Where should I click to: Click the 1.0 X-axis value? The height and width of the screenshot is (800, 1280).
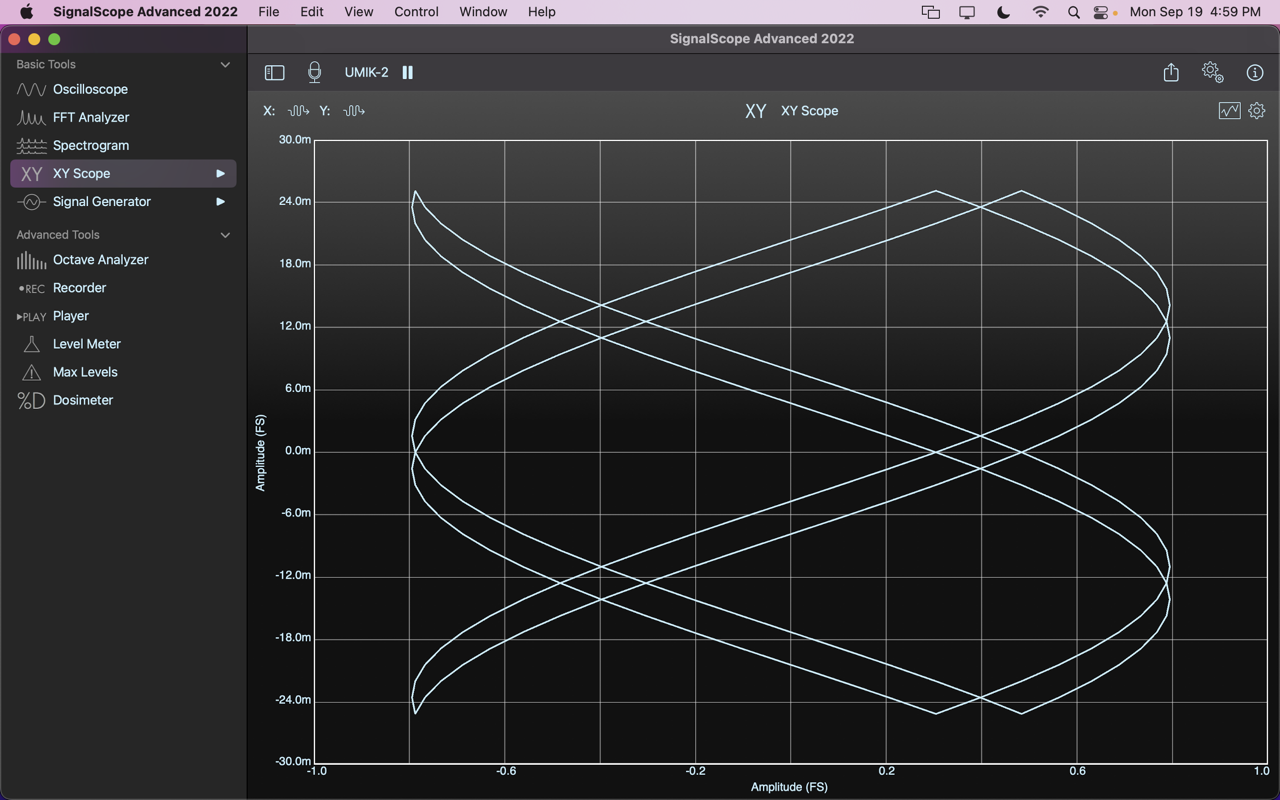click(x=1261, y=771)
